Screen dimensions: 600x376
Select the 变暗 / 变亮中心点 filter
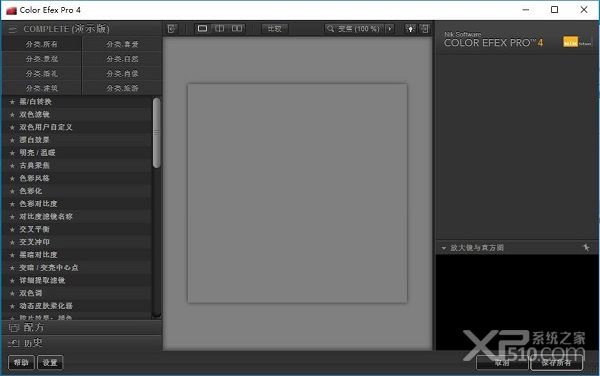click(x=77, y=267)
